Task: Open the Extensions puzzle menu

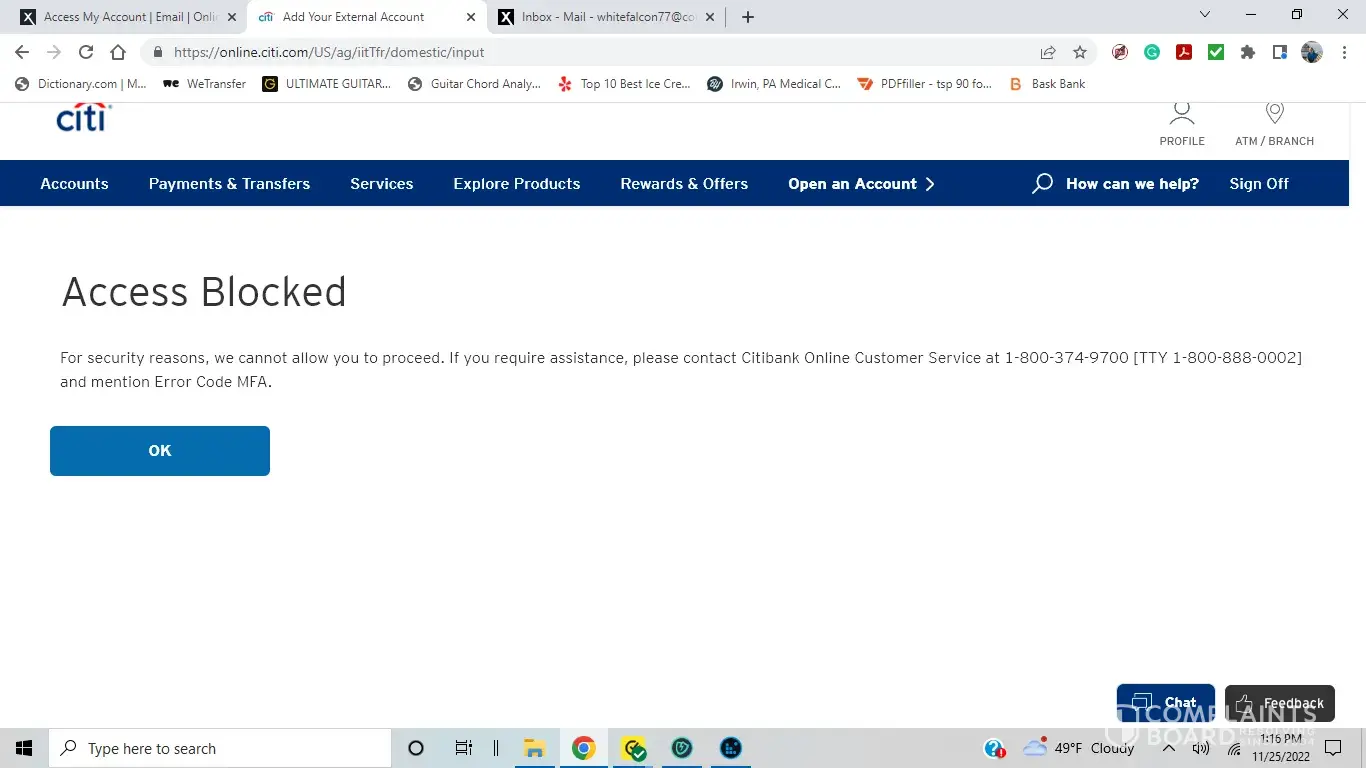Action: click(1248, 52)
